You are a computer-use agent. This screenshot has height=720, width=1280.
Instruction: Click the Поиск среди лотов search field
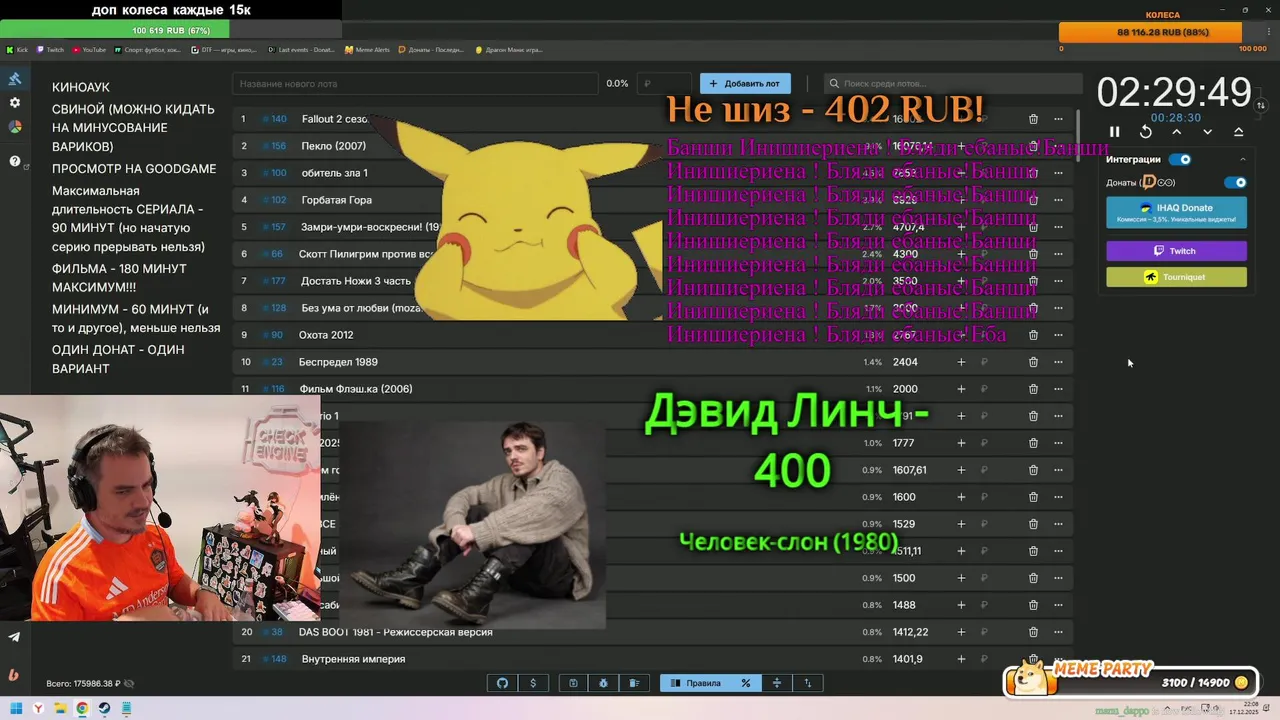(952, 84)
